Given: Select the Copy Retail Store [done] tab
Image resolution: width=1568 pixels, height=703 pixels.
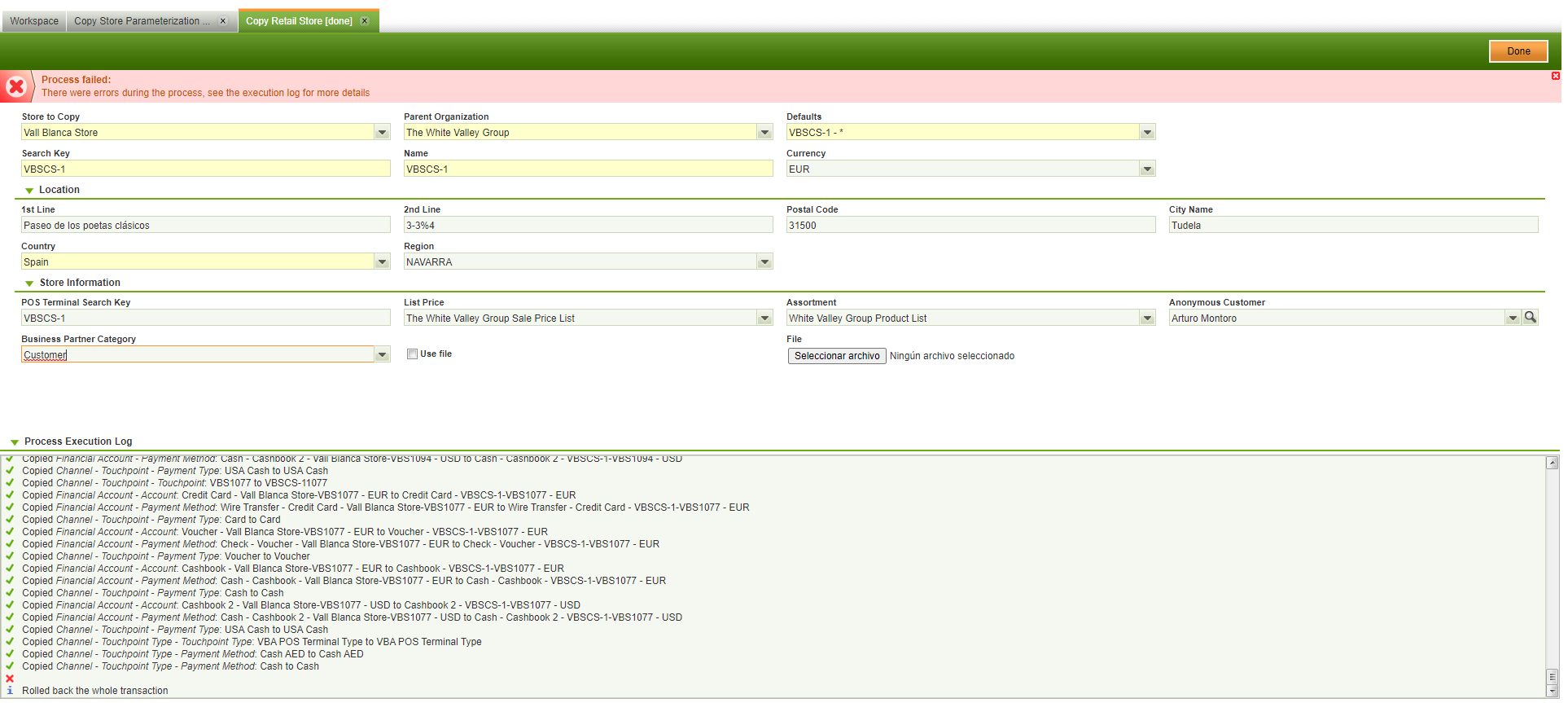Looking at the screenshot, I should (299, 21).
